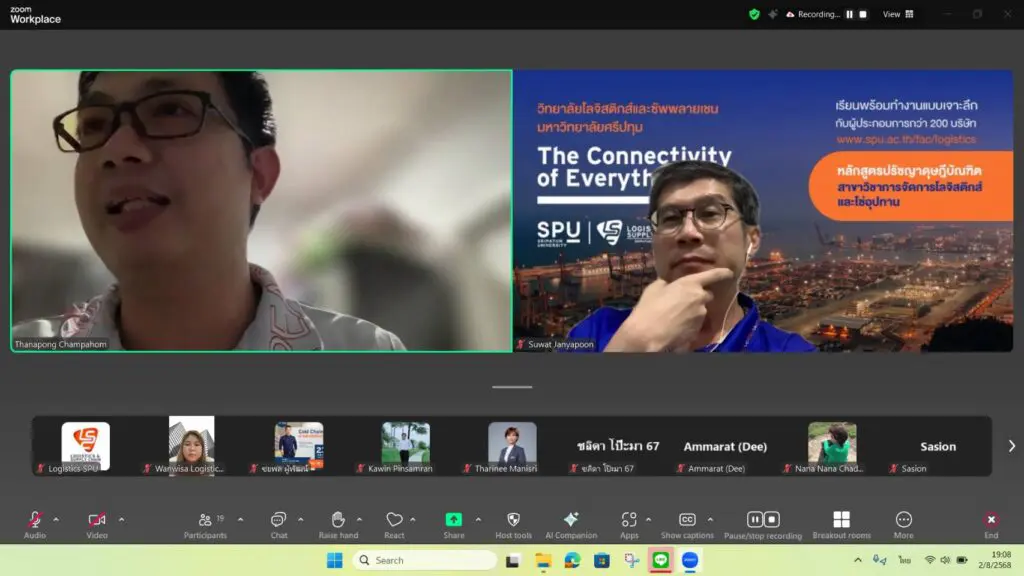Show next page of participant thumbnails
The width and height of the screenshot is (1024, 576).
(x=1012, y=446)
